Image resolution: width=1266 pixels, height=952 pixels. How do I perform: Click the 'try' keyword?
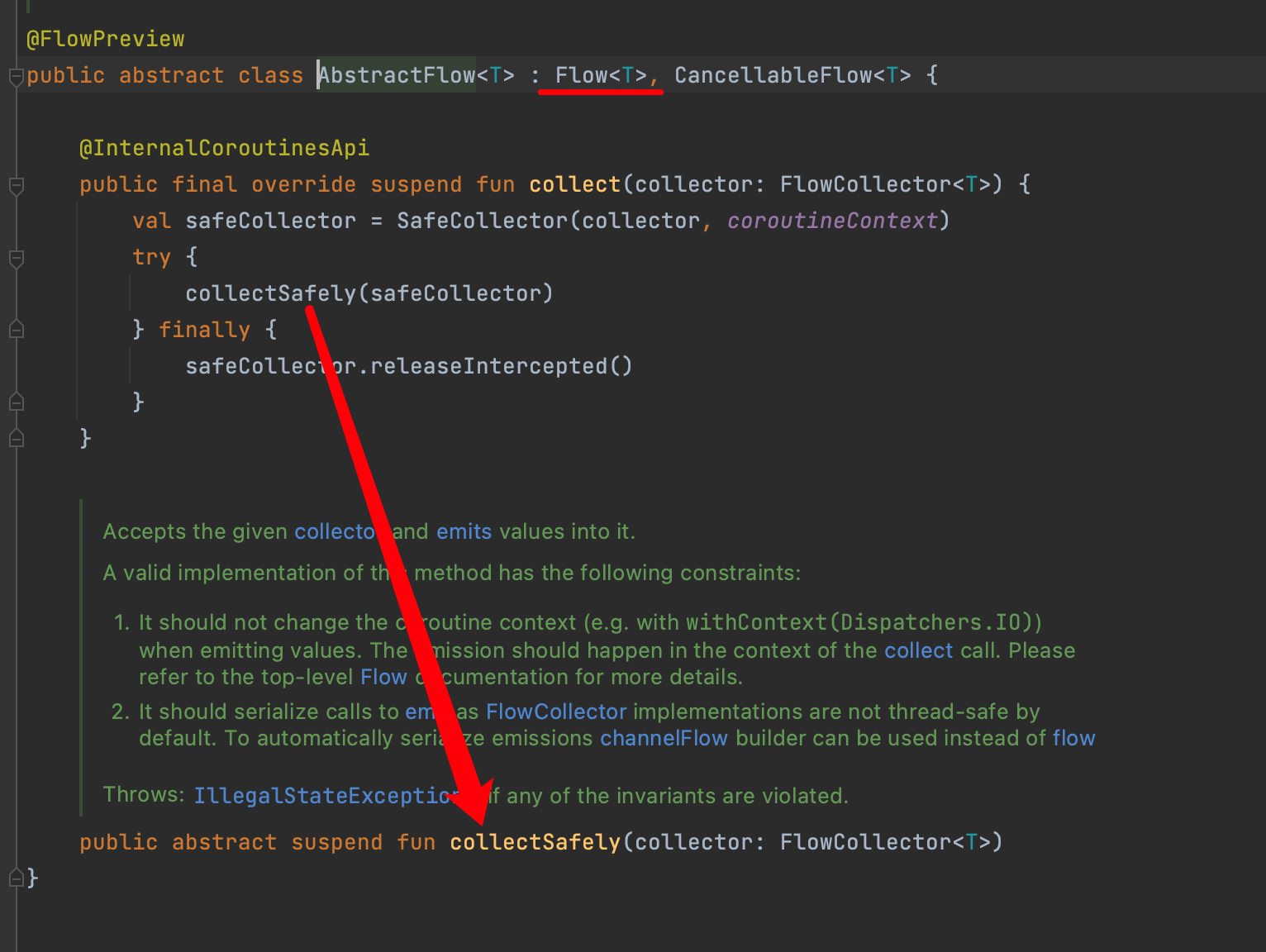pyautogui.click(x=151, y=257)
